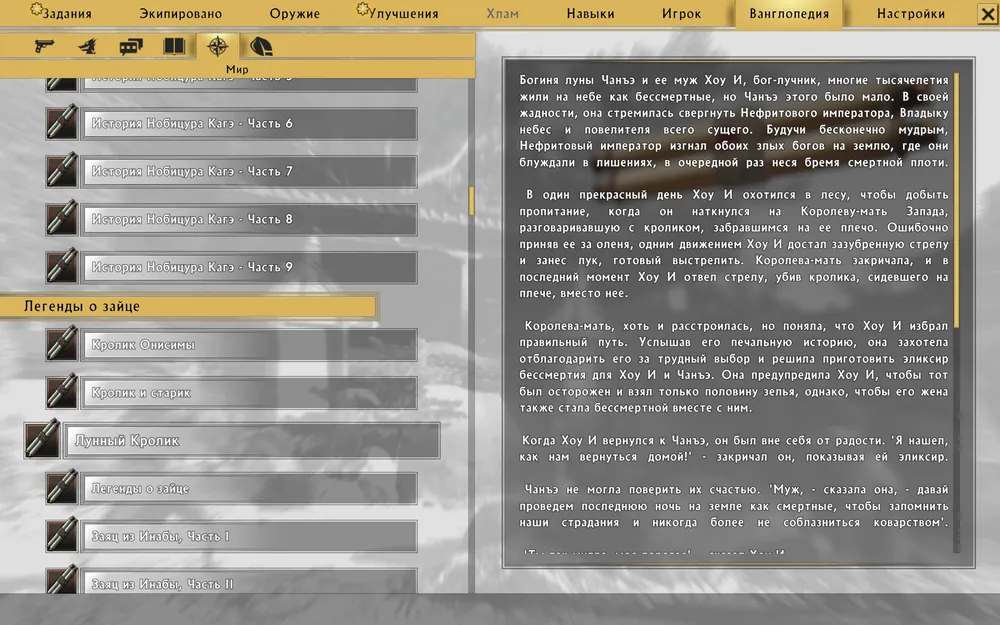Screen dimensions: 1000x625
Task: Click the article text scrollbar
Action: pos(956,200)
